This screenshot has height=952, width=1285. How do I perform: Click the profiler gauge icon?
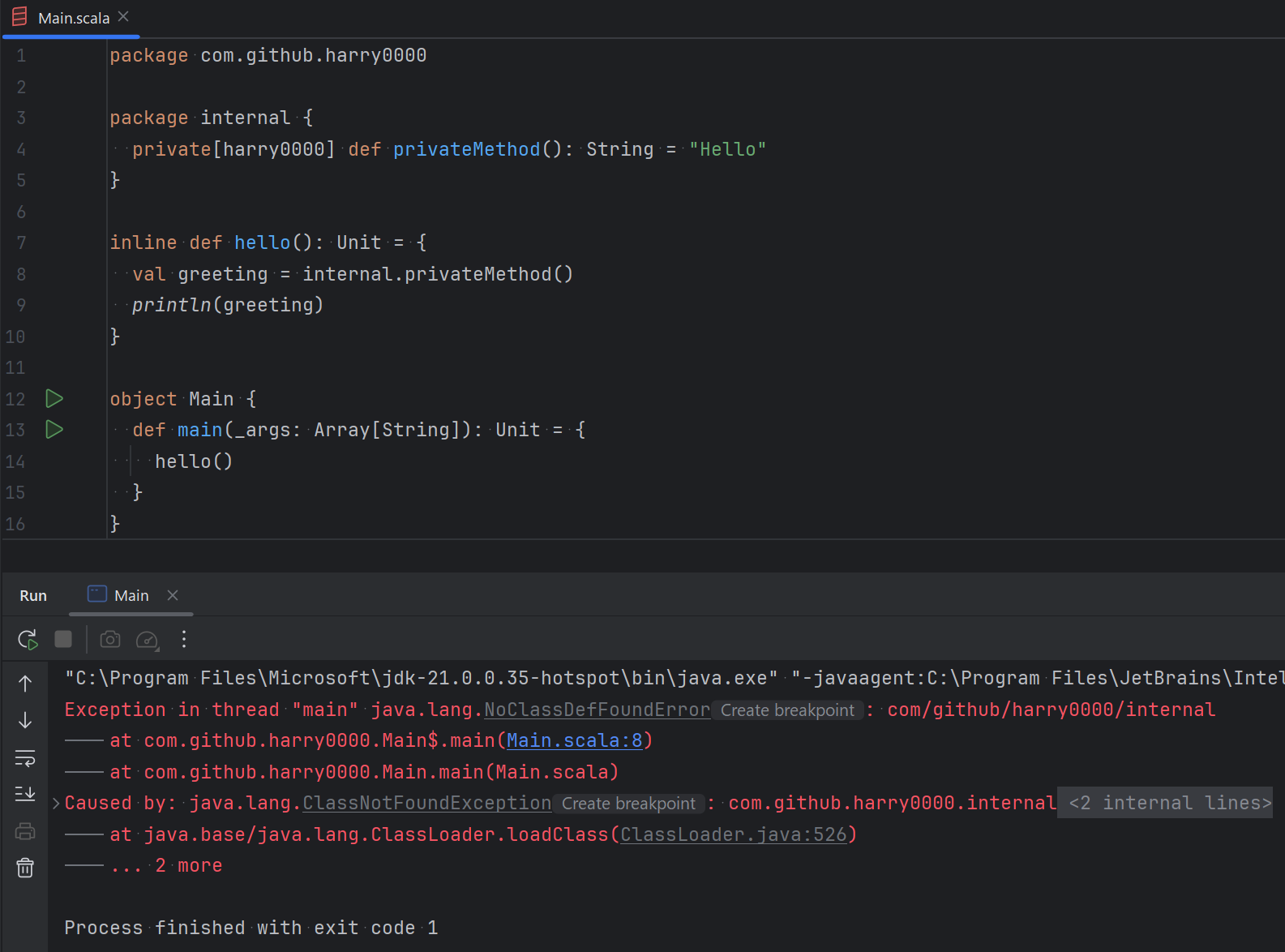tap(147, 640)
